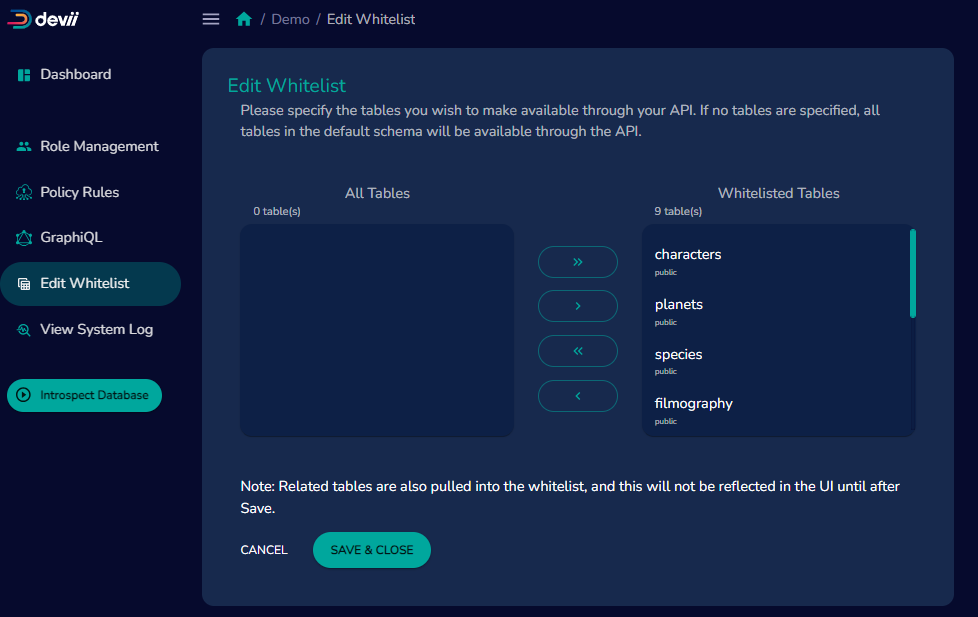Click the devii logo
978x617 pixels.
click(x=40, y=18)
